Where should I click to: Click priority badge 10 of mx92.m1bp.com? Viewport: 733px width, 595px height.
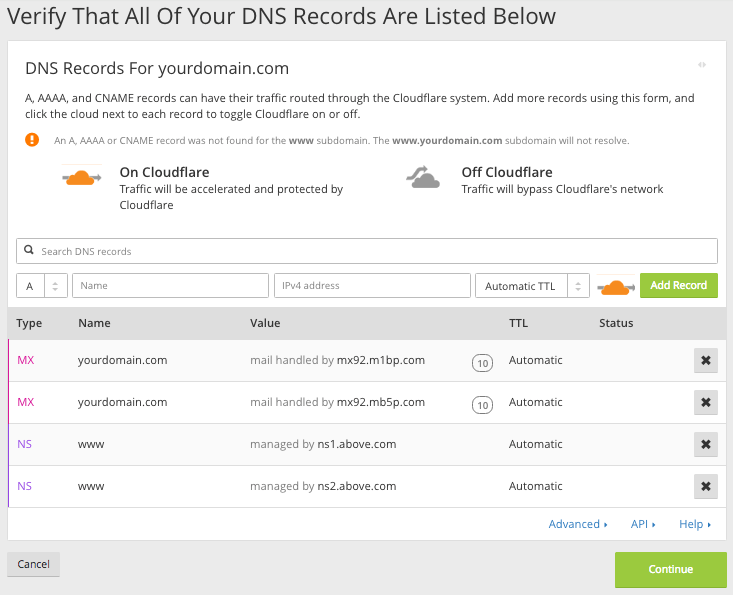(x=482, y=363)
